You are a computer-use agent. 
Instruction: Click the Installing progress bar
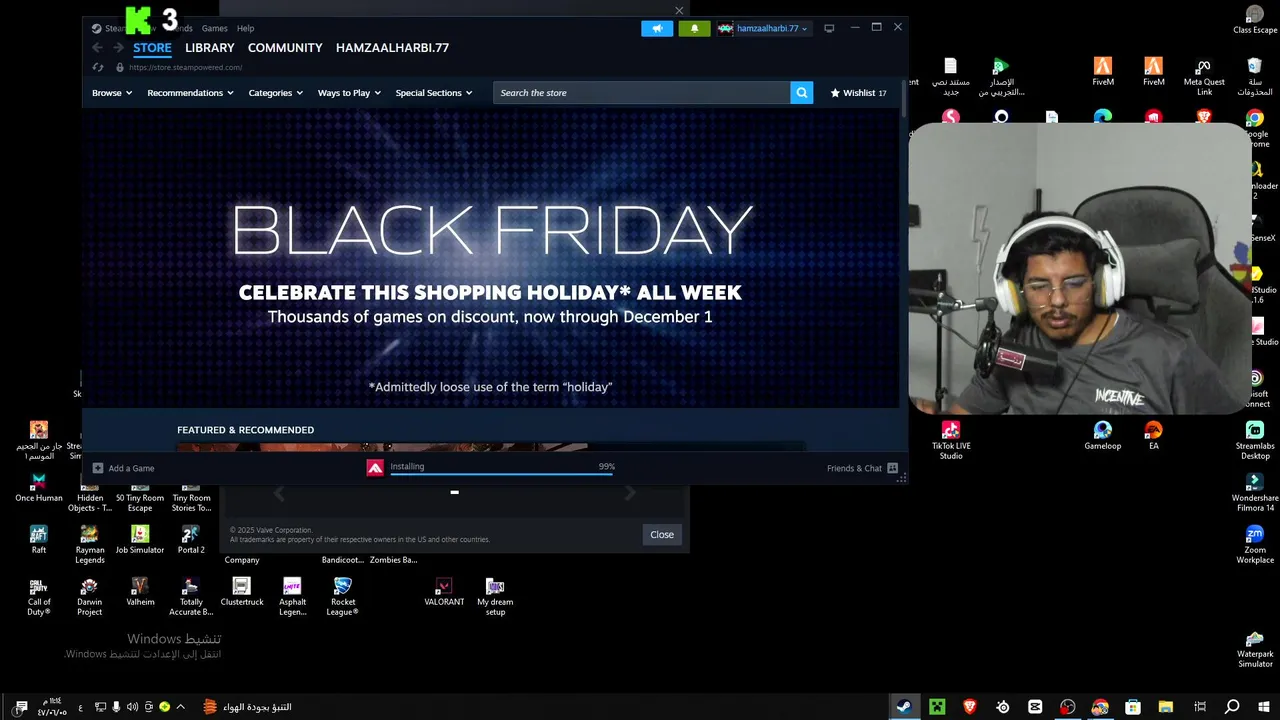(x=501, y=475)
